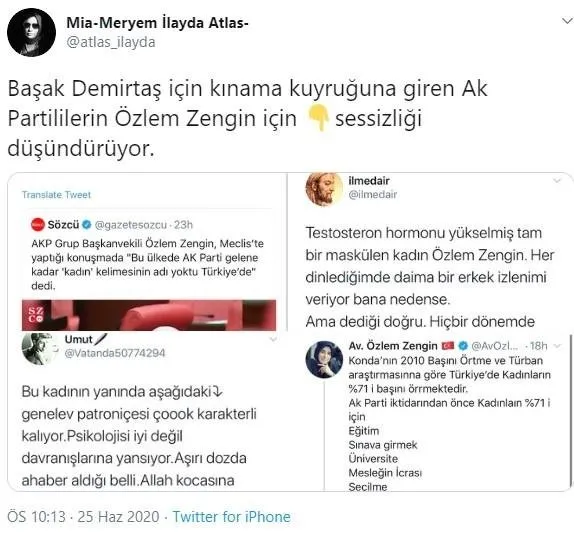
Task: Open Mia-Meryem İlayda Atlas profile picture
Action: pyautogui.click(x=31, y=32)
